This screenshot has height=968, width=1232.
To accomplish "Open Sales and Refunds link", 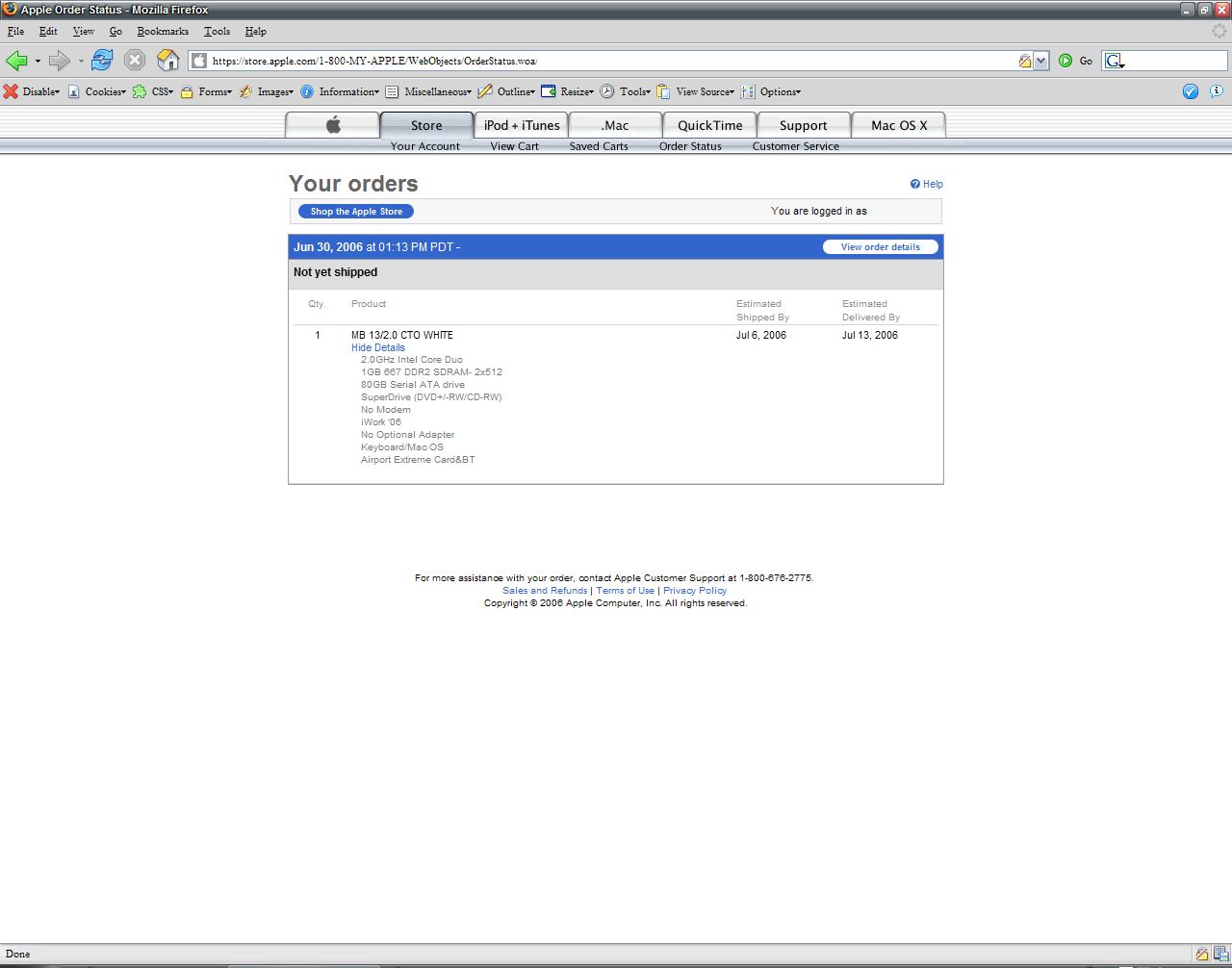I will pyautogui.click(x=545, y=591).
